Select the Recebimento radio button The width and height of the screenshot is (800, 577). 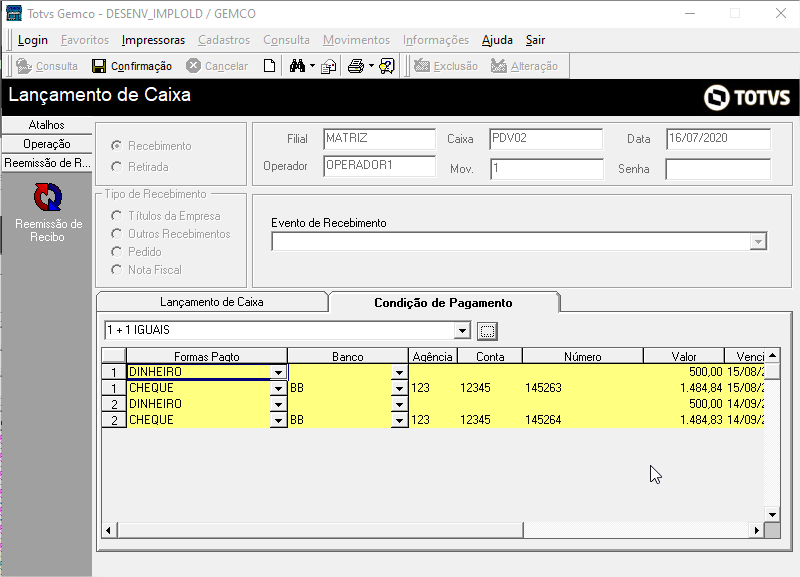pos(118,146)
